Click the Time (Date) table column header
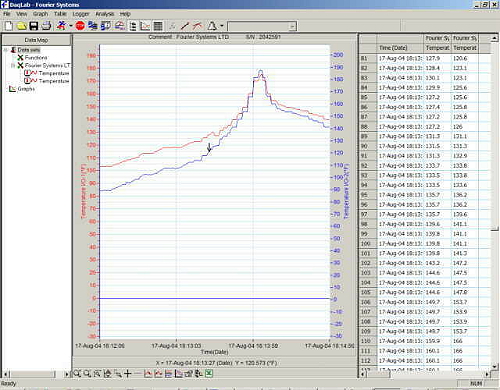The height and width of the screenshot is (390, 500). click(x=400, y=48)
